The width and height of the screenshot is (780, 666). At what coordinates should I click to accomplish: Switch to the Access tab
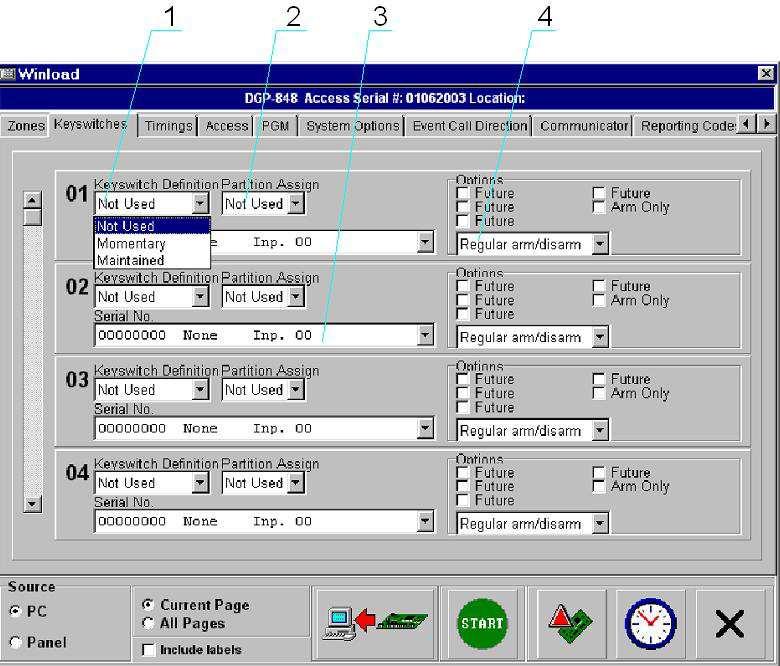pyautogui.click(x=226, y=126)
